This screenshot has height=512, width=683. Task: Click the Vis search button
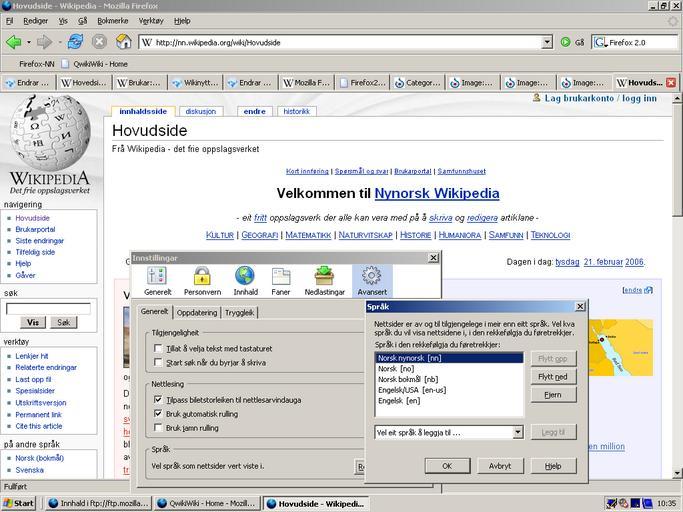pos(33,322)
